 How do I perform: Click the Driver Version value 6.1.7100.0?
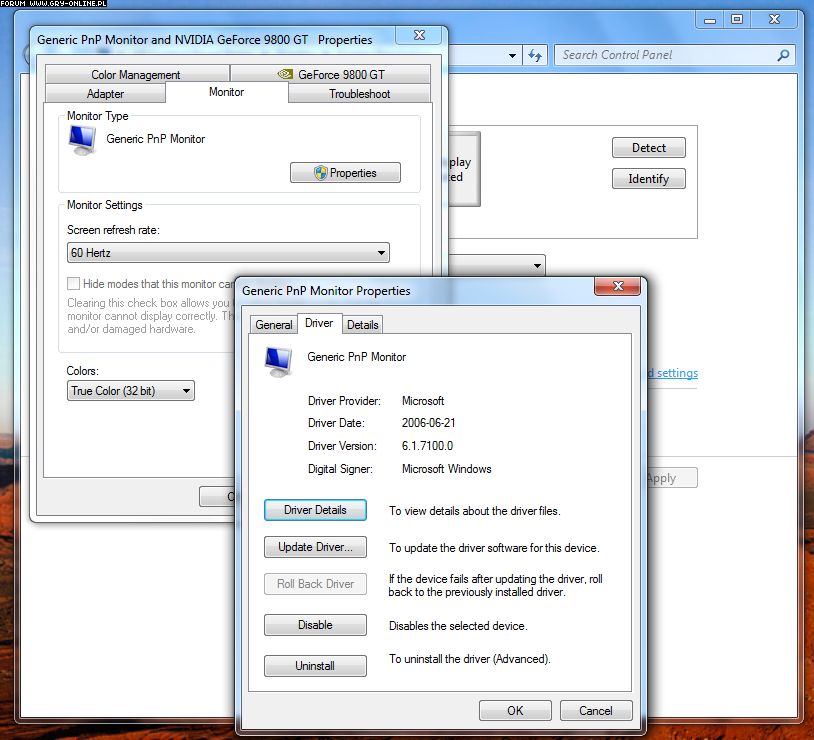pyautogui.click(x=427, y=446)
